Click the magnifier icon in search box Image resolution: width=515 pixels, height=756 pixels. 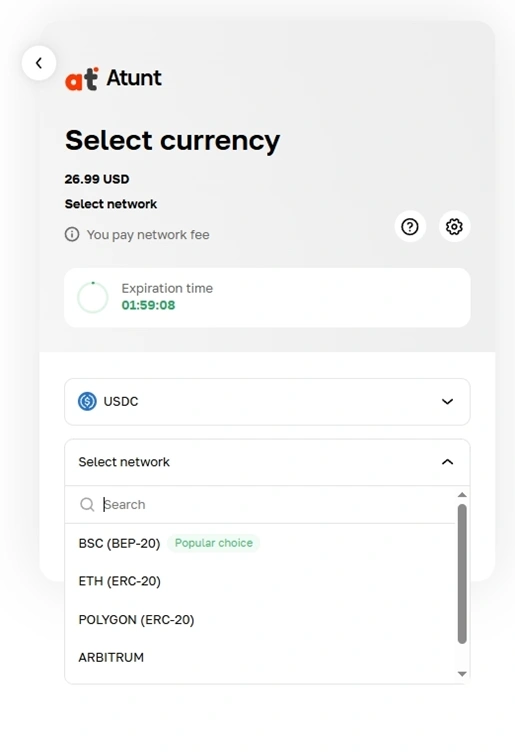87,504
